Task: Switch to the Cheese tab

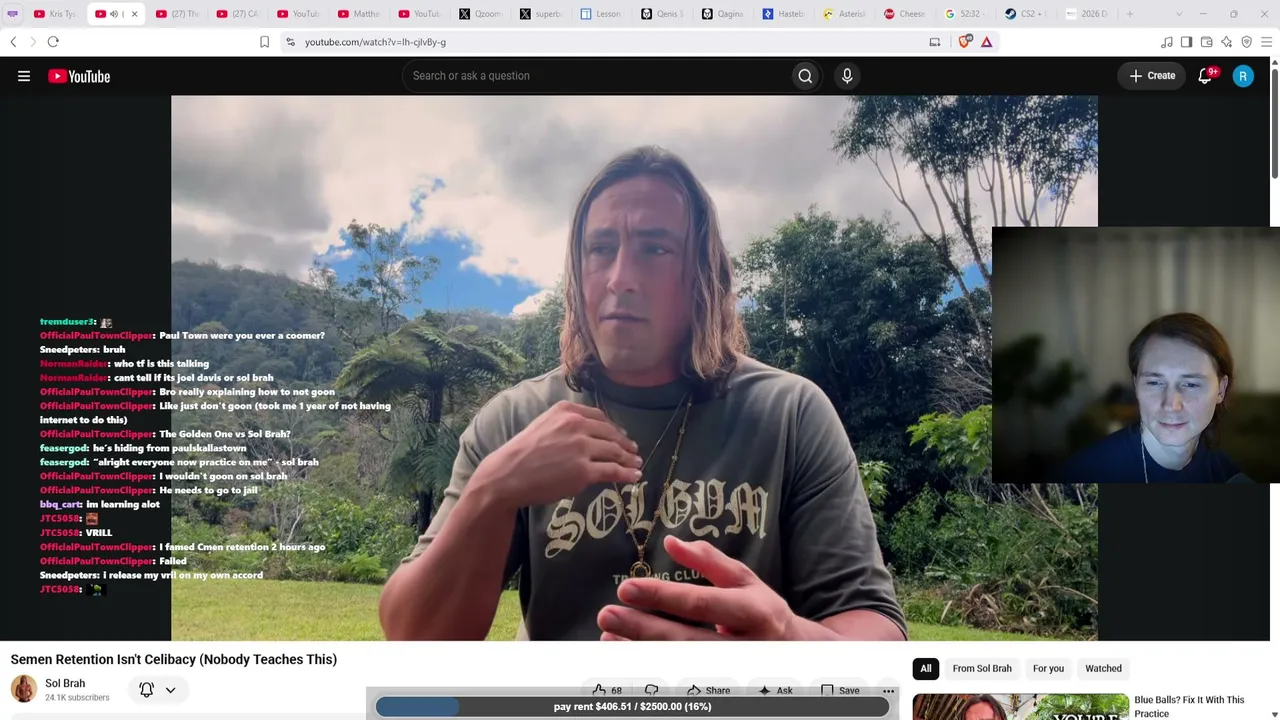Action: (x=904, y=14)
